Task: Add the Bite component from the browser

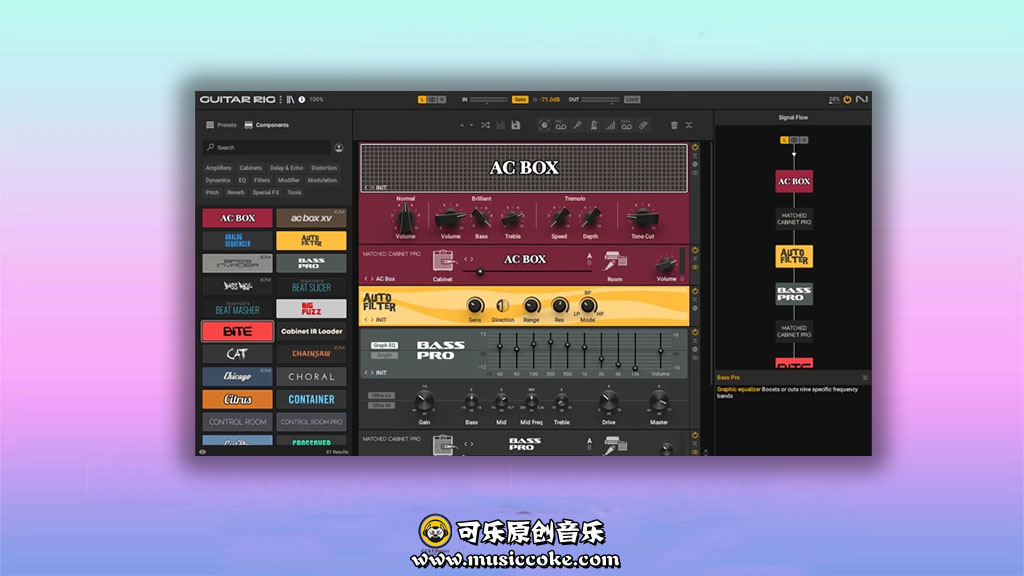Action: tap(238, 332)
